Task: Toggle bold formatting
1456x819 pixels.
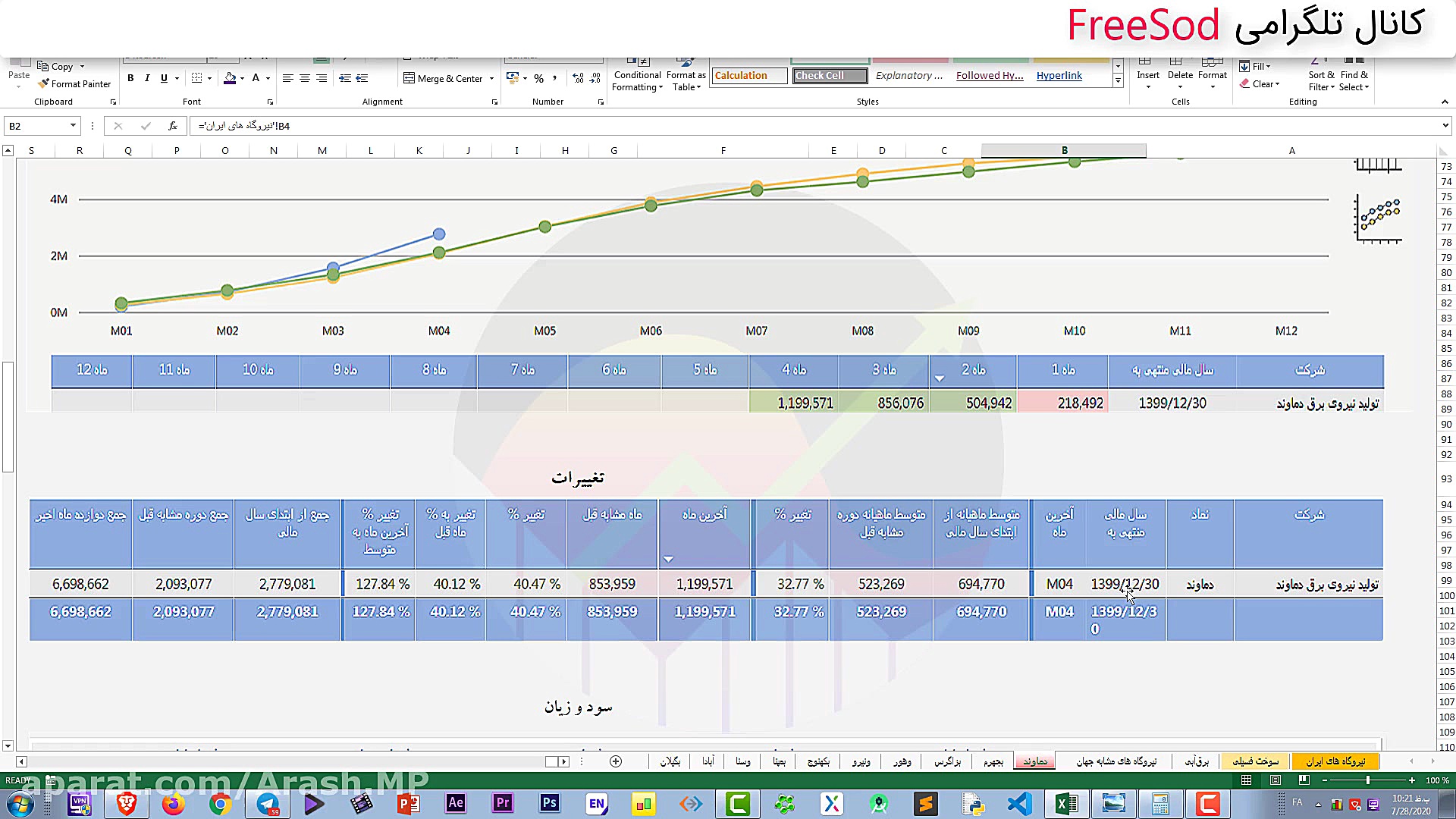Action: pos(130,78)
